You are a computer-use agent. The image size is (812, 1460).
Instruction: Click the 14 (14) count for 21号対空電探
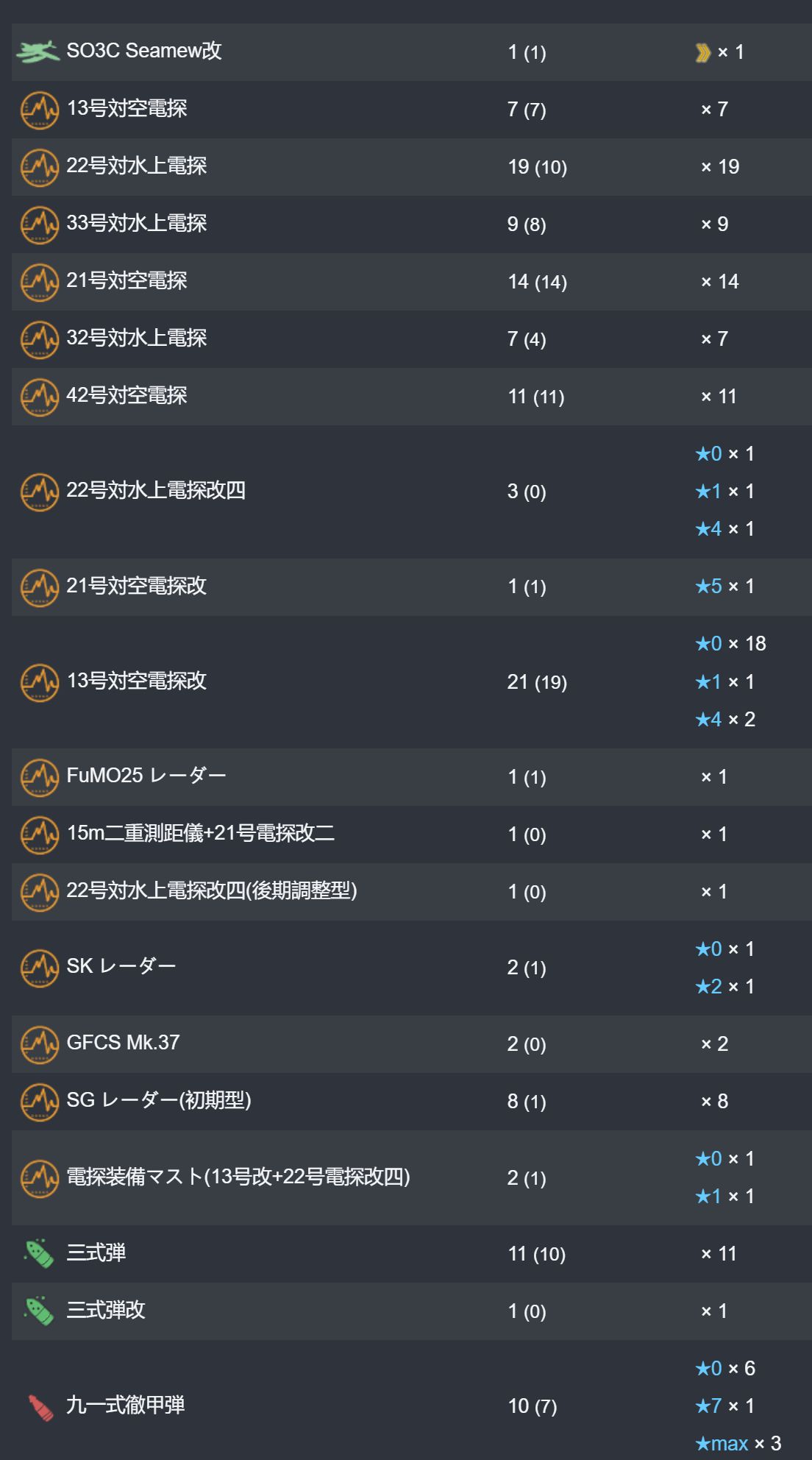pyautogui.click(x=538, y=282)
